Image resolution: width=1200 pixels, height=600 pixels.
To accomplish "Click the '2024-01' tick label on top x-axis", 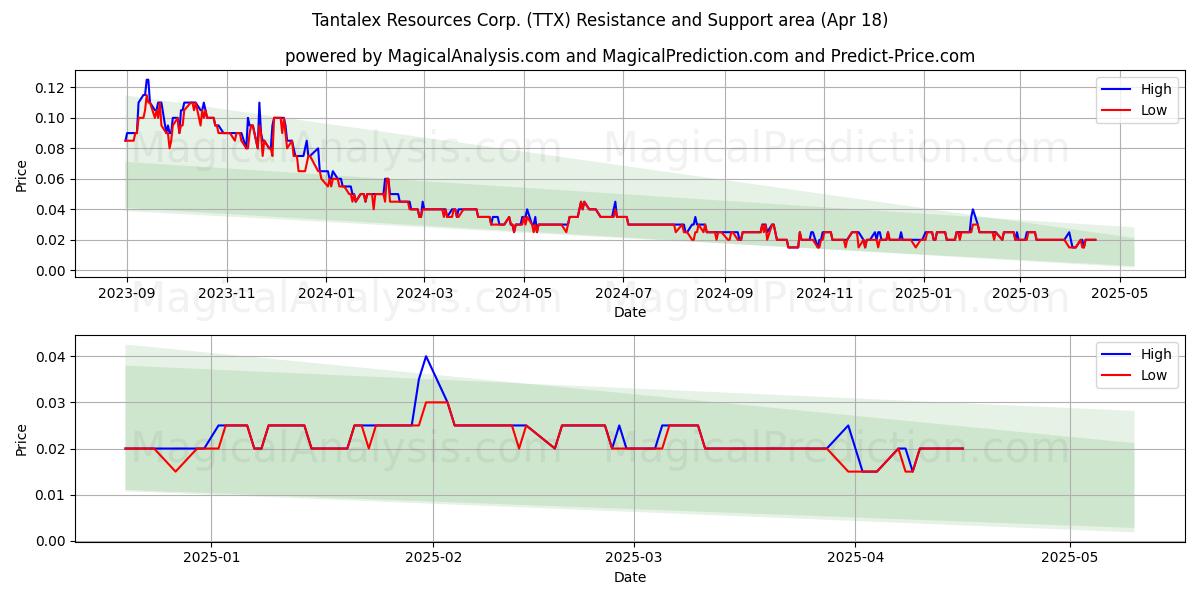I will pyautogui.click(x=326, y=293).
